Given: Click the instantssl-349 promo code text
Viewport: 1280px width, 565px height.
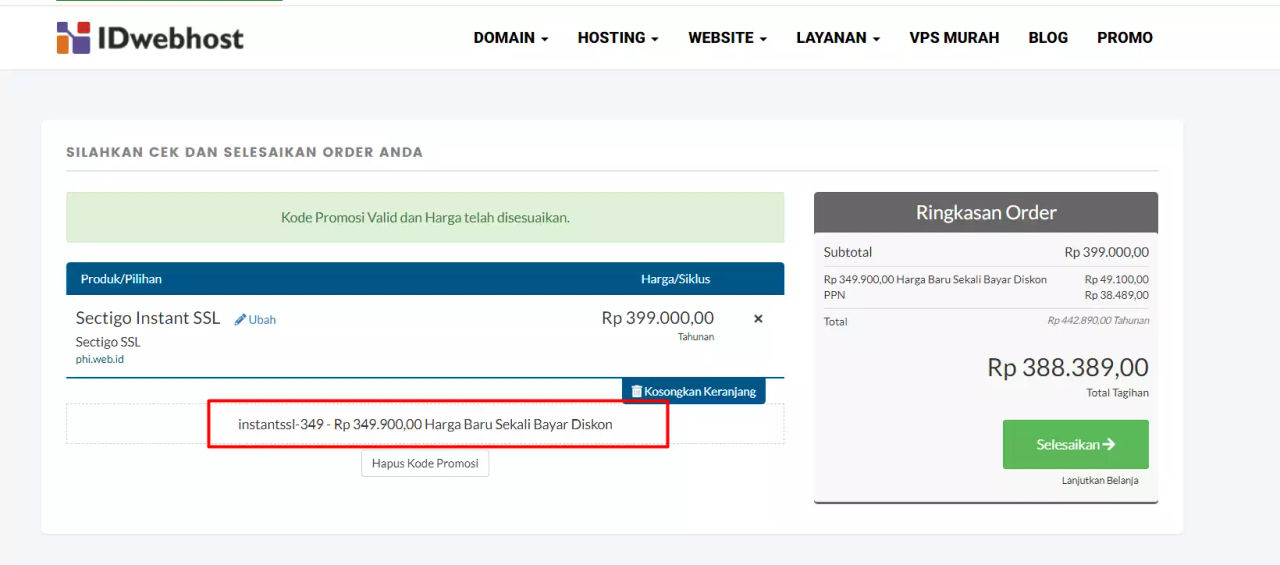Looking at the screenshot, I should point(425,424).
